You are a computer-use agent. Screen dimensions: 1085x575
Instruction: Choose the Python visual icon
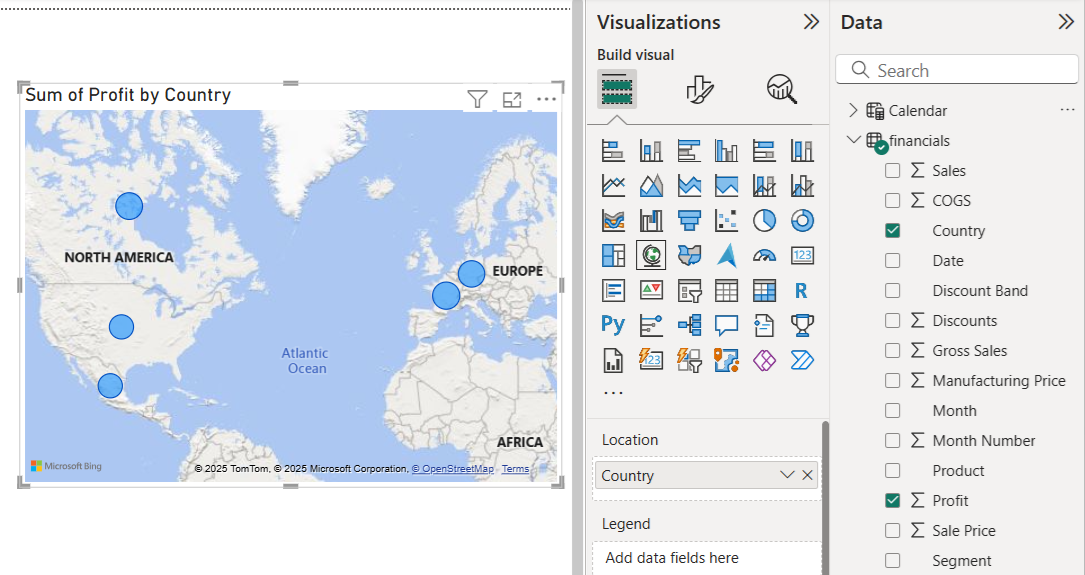[x=613, y=325]
